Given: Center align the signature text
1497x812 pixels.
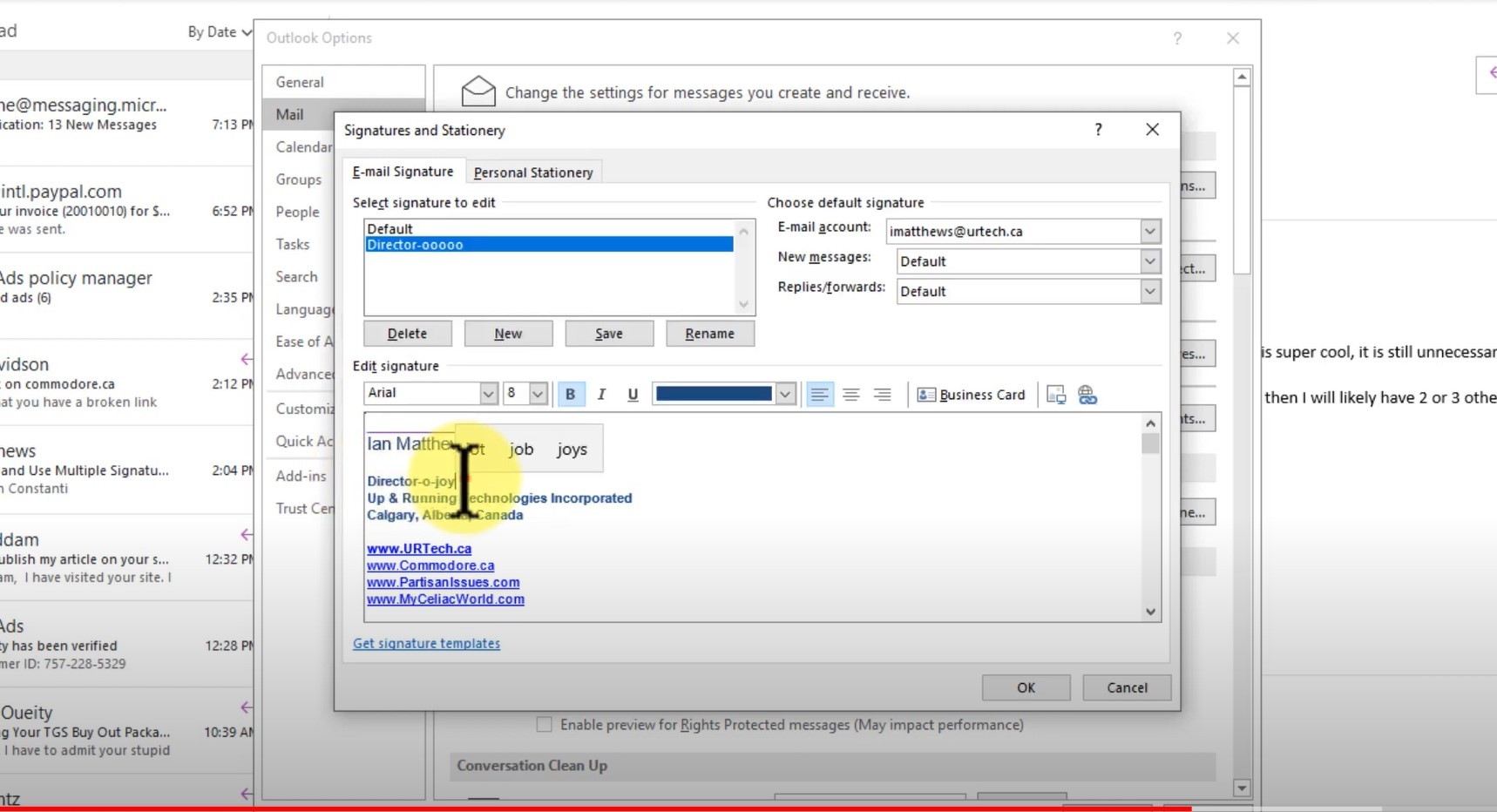Looking at the screenshot, I should (x=850, y=395).
